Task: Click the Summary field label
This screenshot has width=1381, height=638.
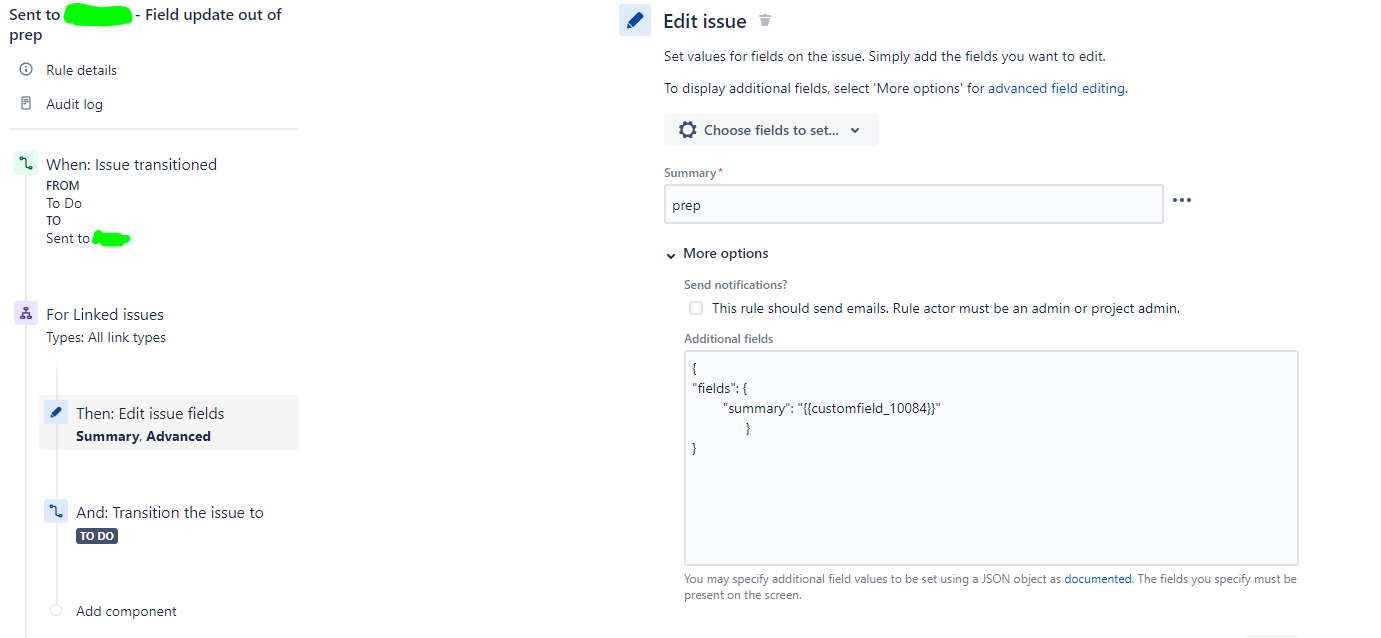Action: click(690, 173)
